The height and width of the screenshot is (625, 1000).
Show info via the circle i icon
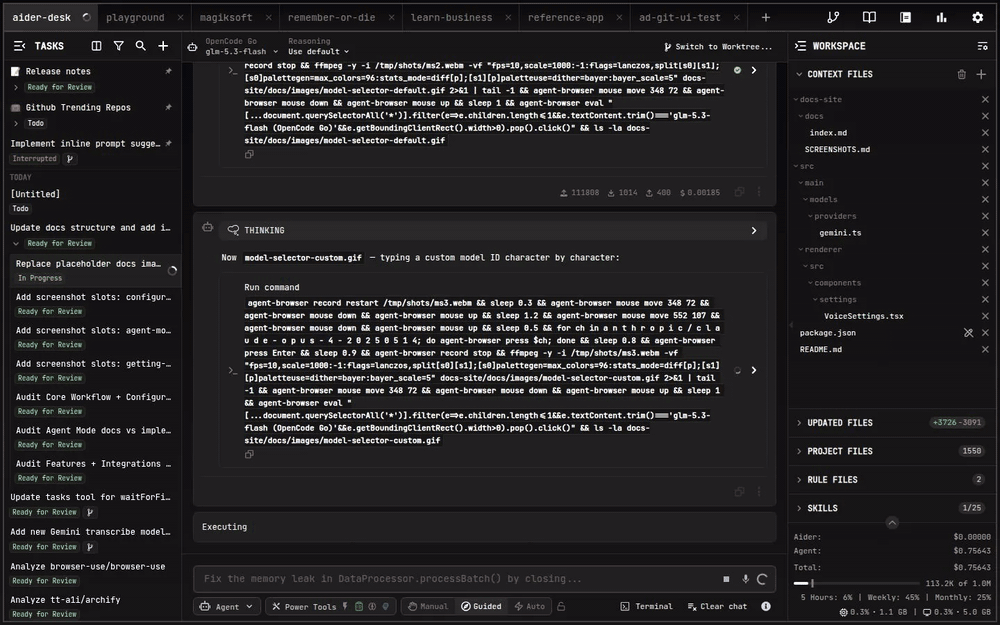pos(766,607)
